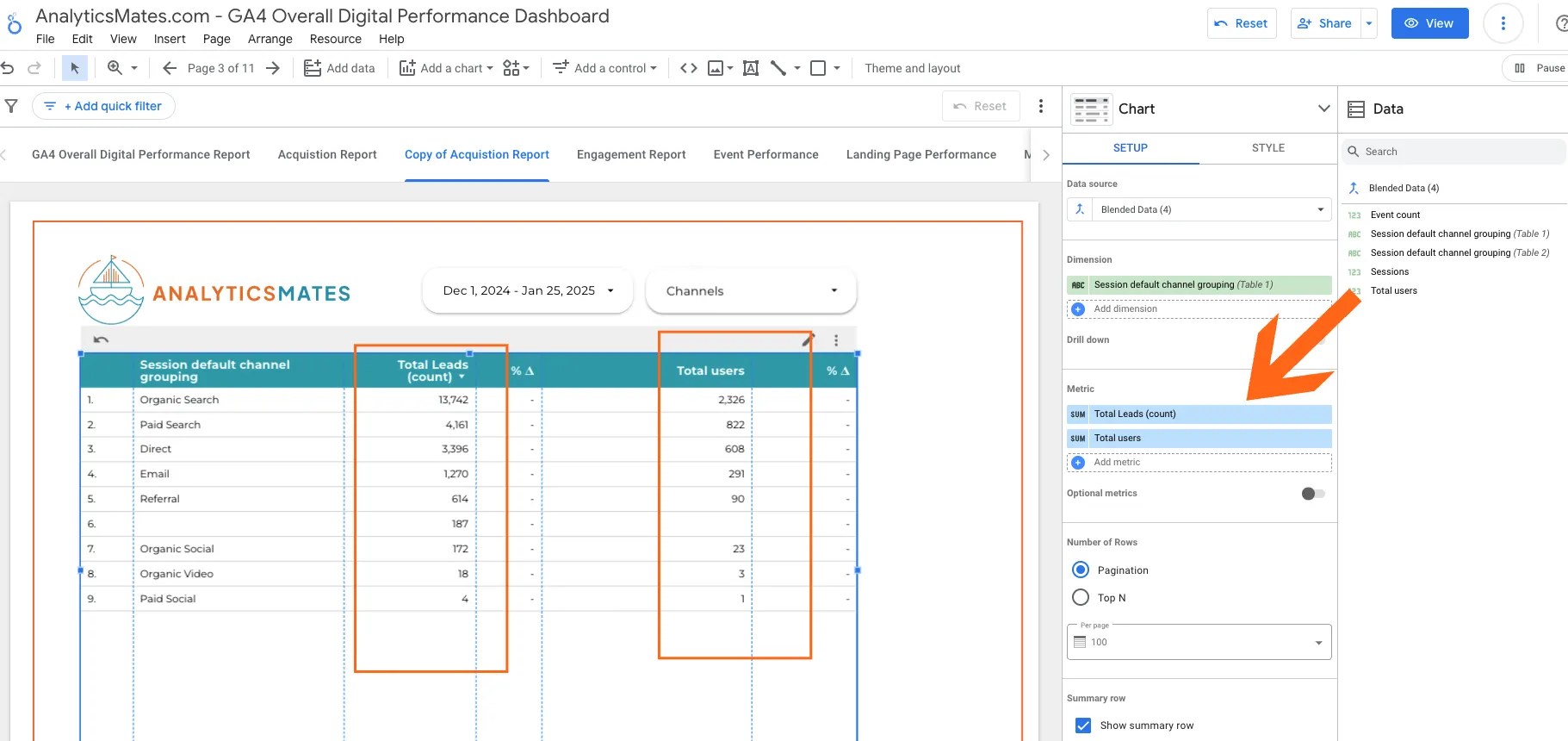The width and height of the screenshot is (1568, 741).
Task: Switch to the SETUP tab
Action: 1131,147
